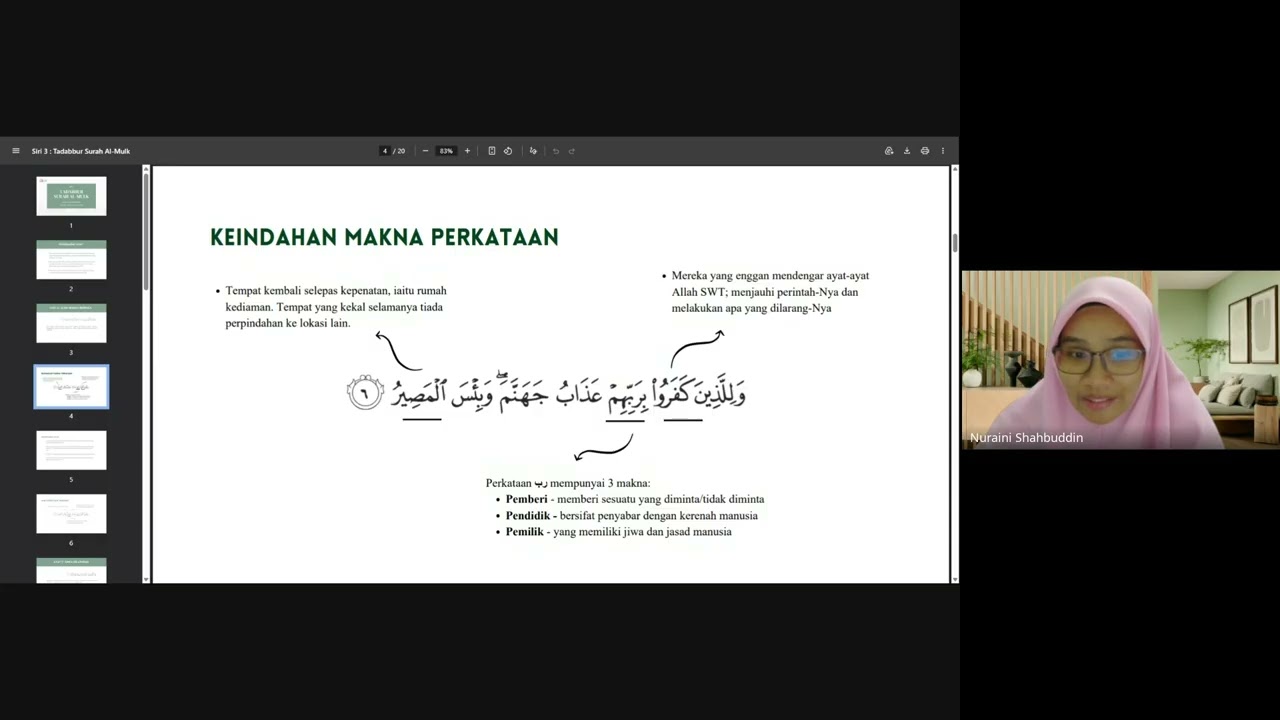Click the scroll-down arrow of document scrollbar

pyautogui.click(x=955, y=579)
